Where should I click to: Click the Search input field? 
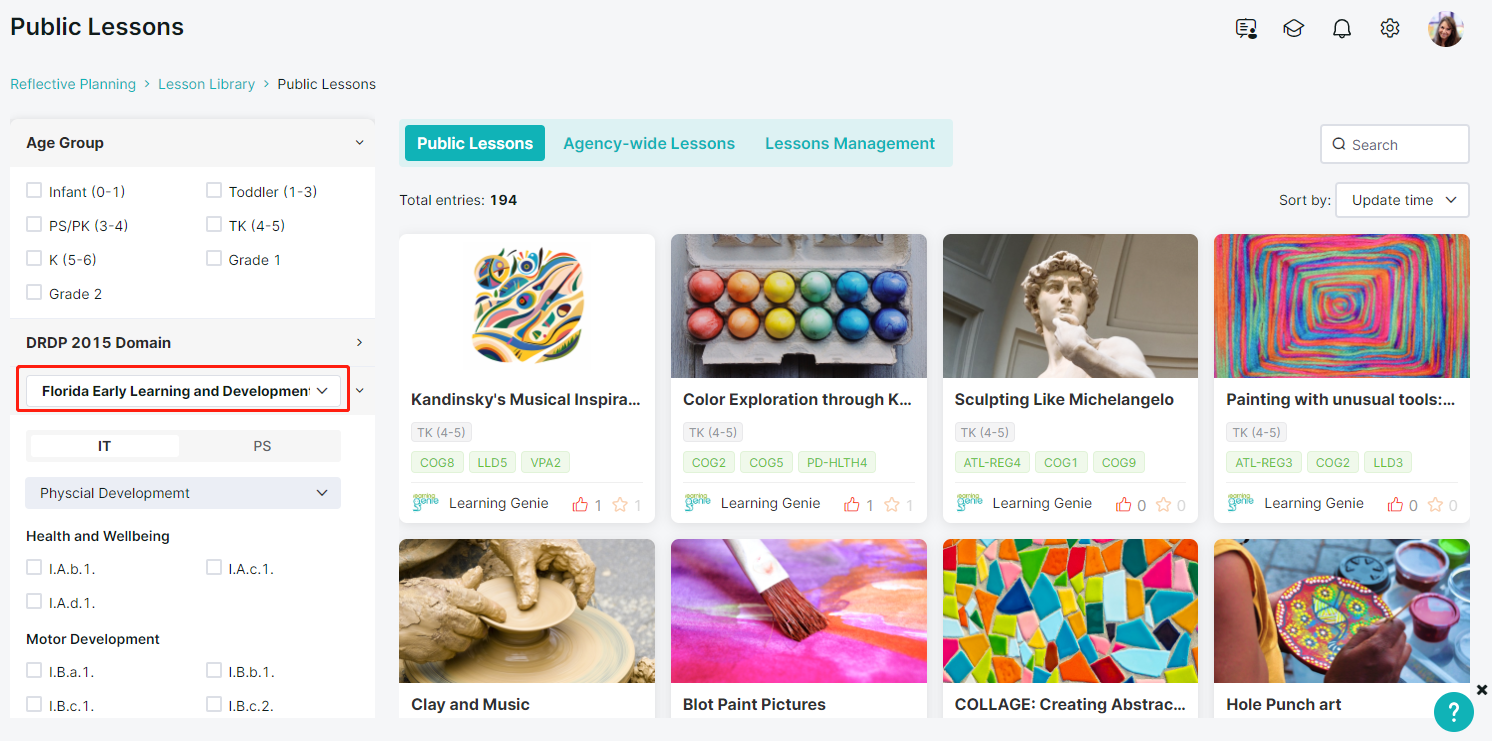click(1395, 144)
